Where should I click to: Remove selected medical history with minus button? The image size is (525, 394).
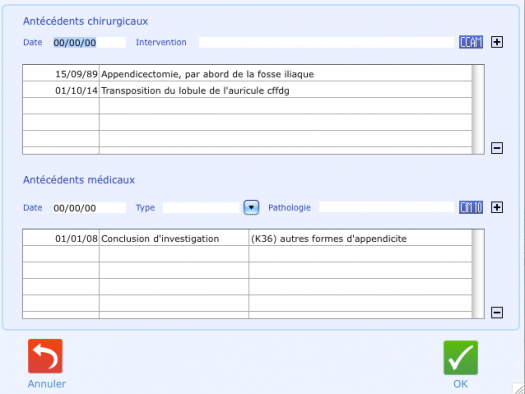tap(497, 312)
